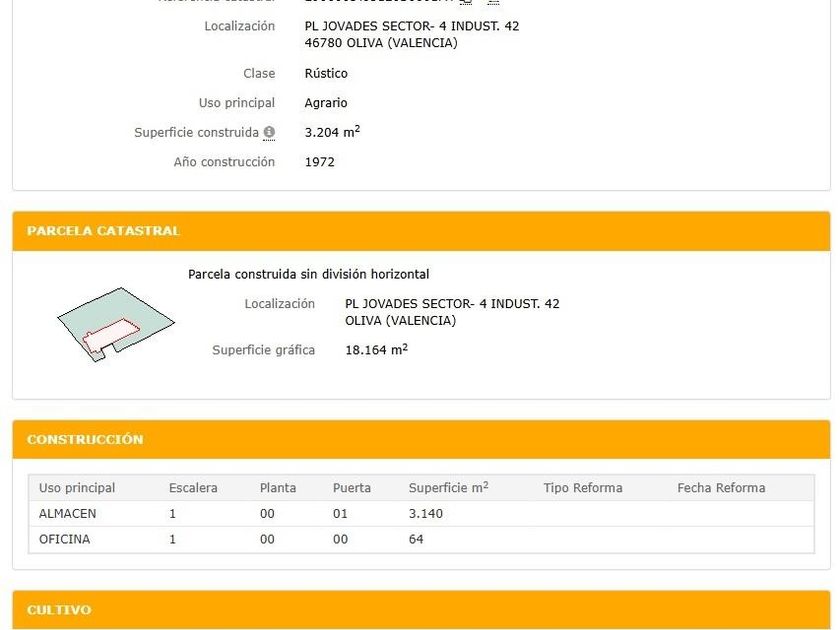Click the '18.164 m2' graphic surface value
The image size is (840, 630).
point(376,350)
